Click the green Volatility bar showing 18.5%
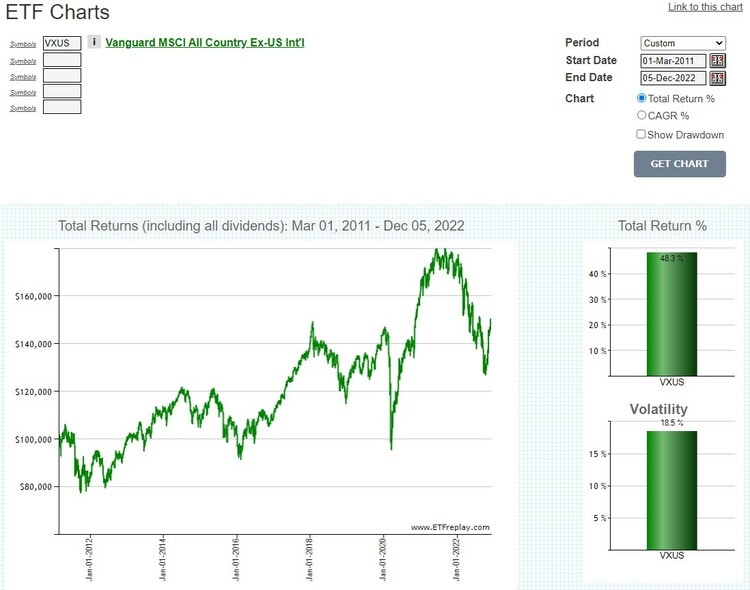The height and width of the screenshot is (590, 750). (x=671, y=489)
